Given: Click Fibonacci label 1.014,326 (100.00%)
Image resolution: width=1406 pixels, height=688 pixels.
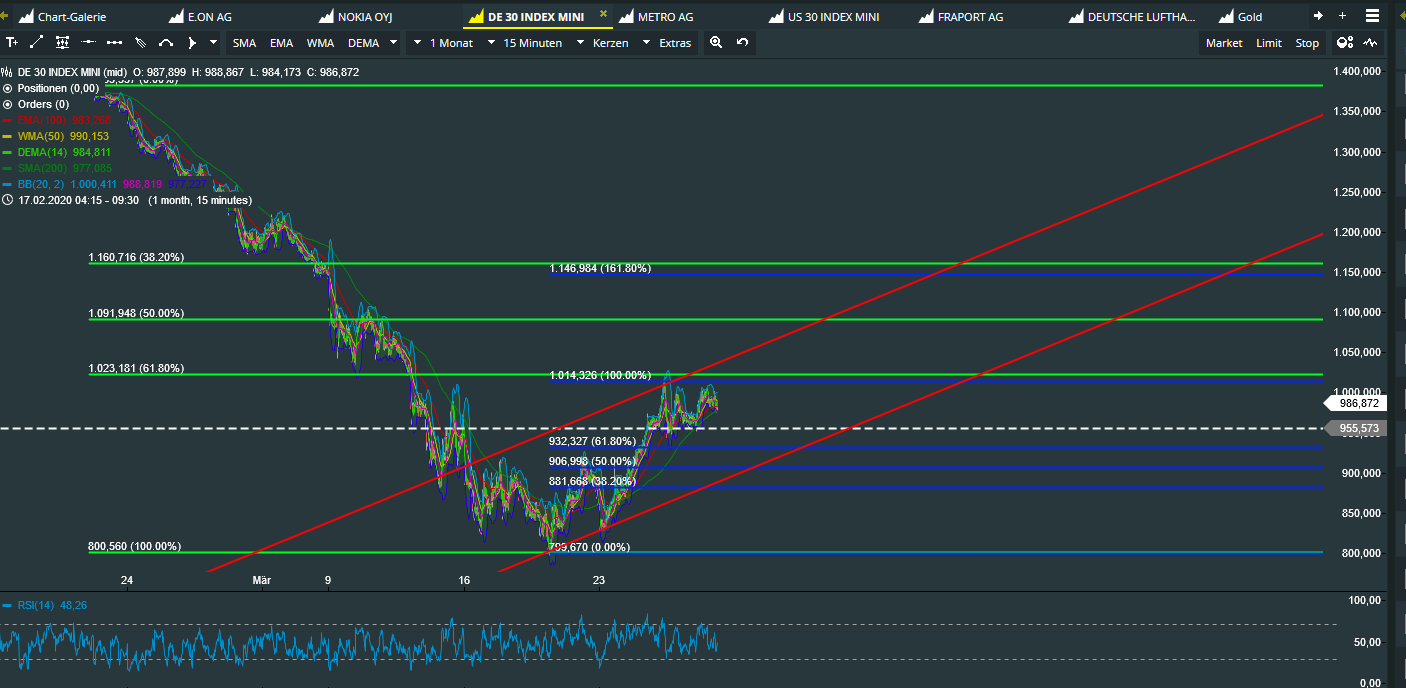Looking at the screenshot, I should click(x=600, y=375).
